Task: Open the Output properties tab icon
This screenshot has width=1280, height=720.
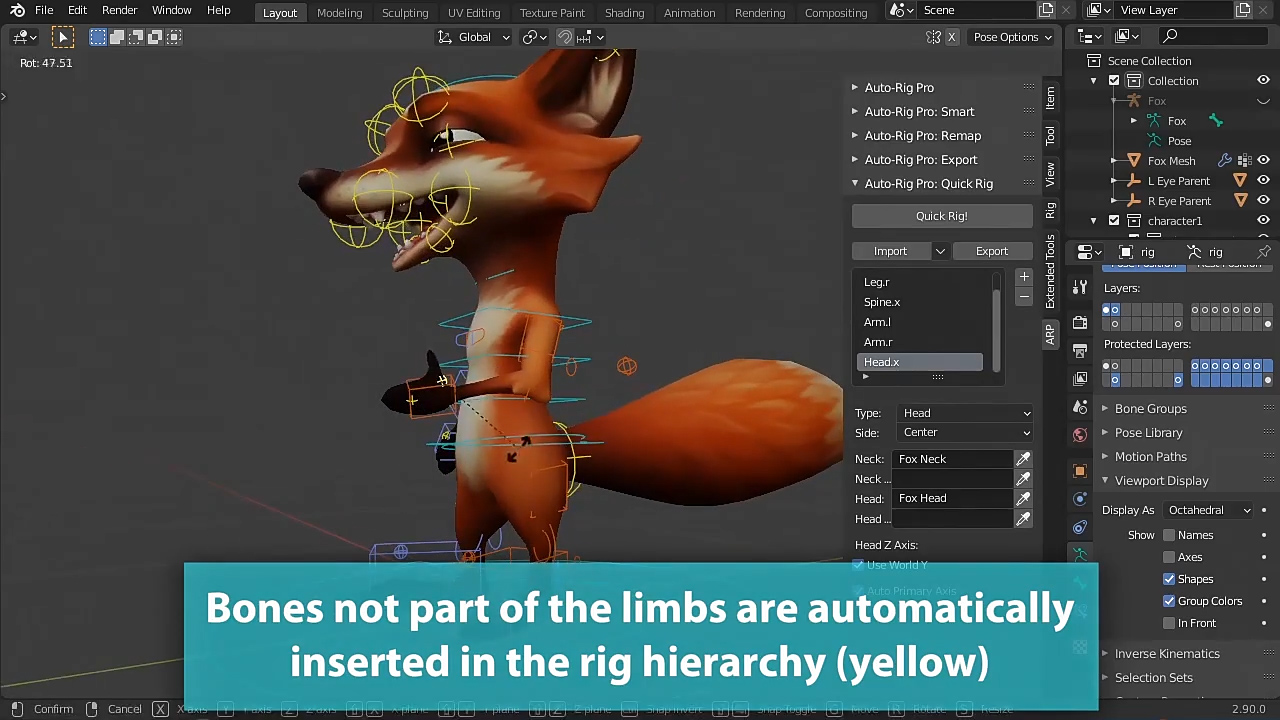Action: click(1080, 351)
